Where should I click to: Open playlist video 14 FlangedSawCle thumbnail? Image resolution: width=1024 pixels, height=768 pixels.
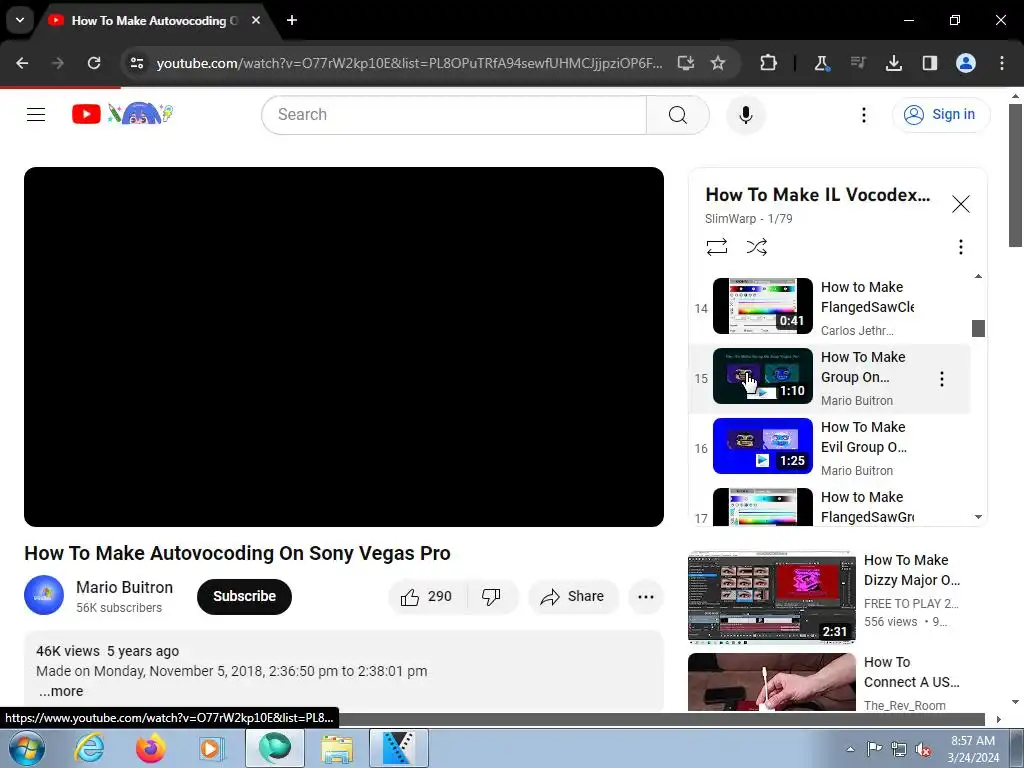pyautogui.click(x=762, y=306)
